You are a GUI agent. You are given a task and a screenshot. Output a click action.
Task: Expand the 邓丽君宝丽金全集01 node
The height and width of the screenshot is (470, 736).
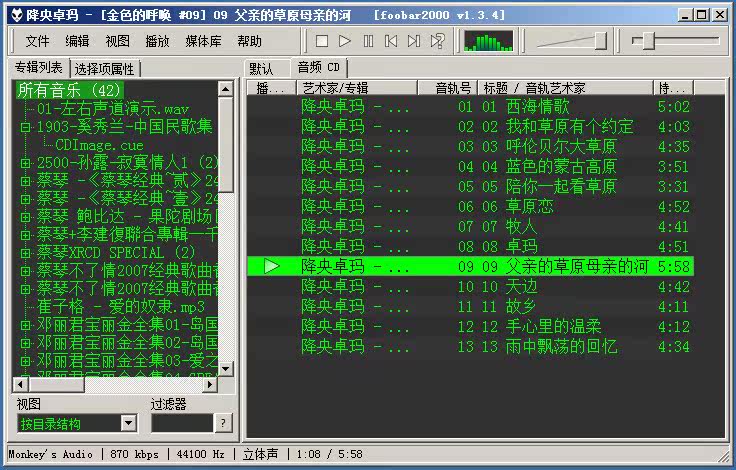[x=25, y=325]
